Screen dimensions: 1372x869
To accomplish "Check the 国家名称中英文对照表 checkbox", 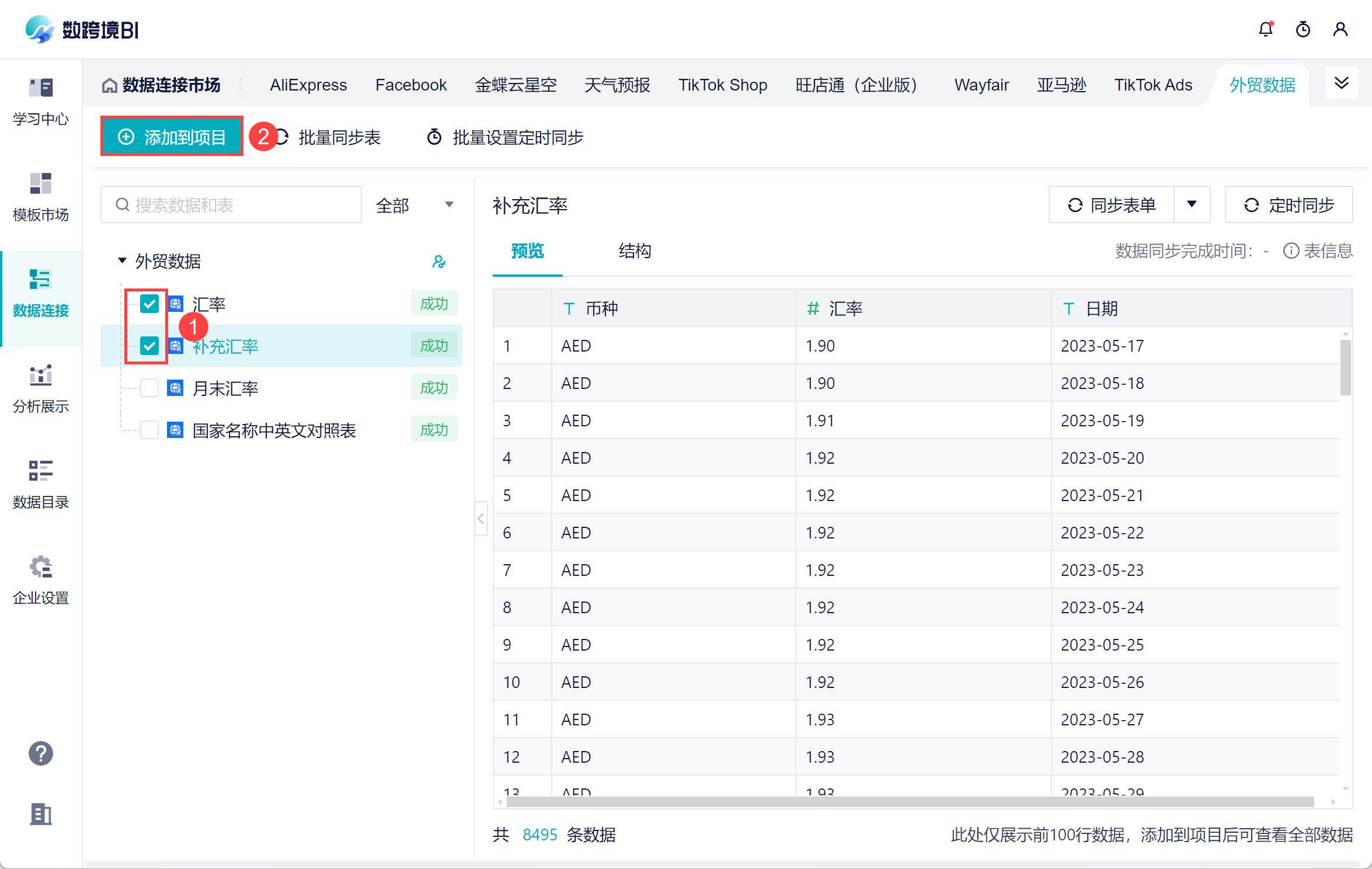I will click(x=149, y=430).
